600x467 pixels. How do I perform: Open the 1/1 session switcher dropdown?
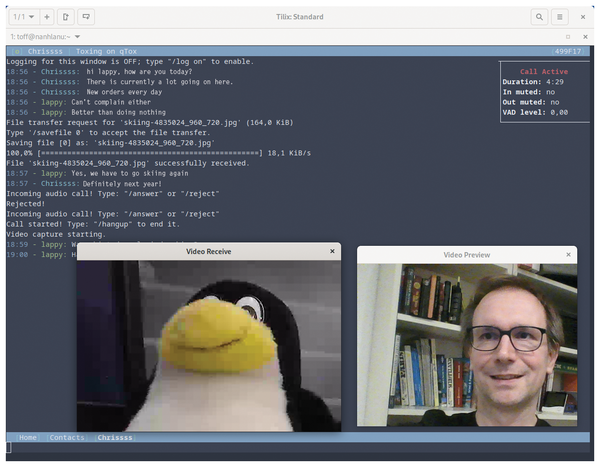[24, 17]
